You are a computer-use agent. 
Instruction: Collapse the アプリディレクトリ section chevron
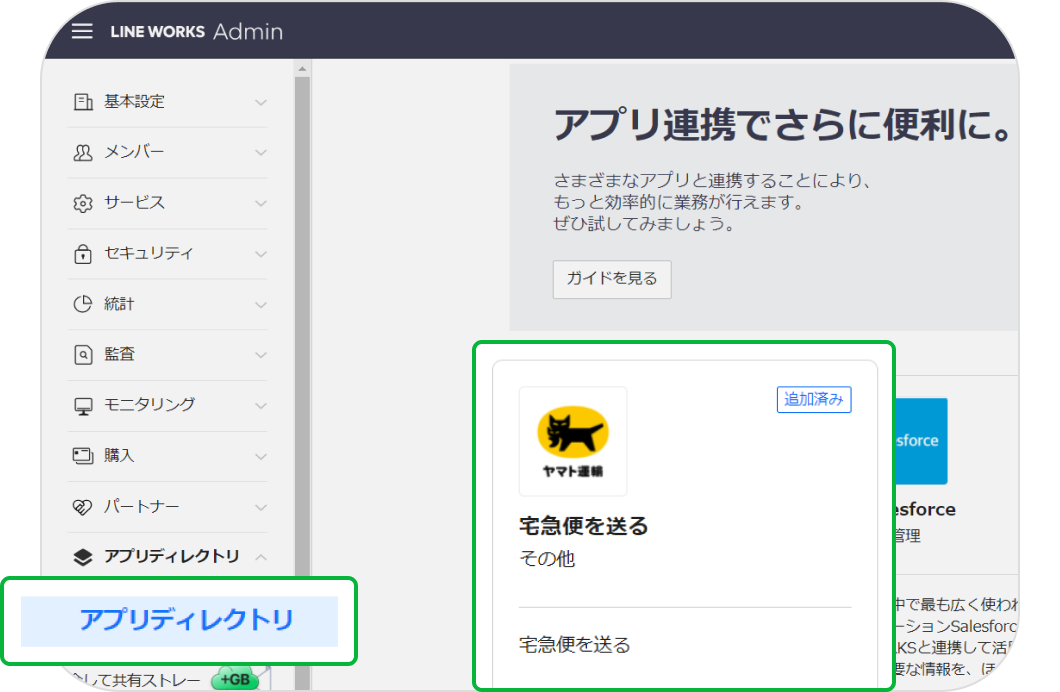tap(261, 557)
